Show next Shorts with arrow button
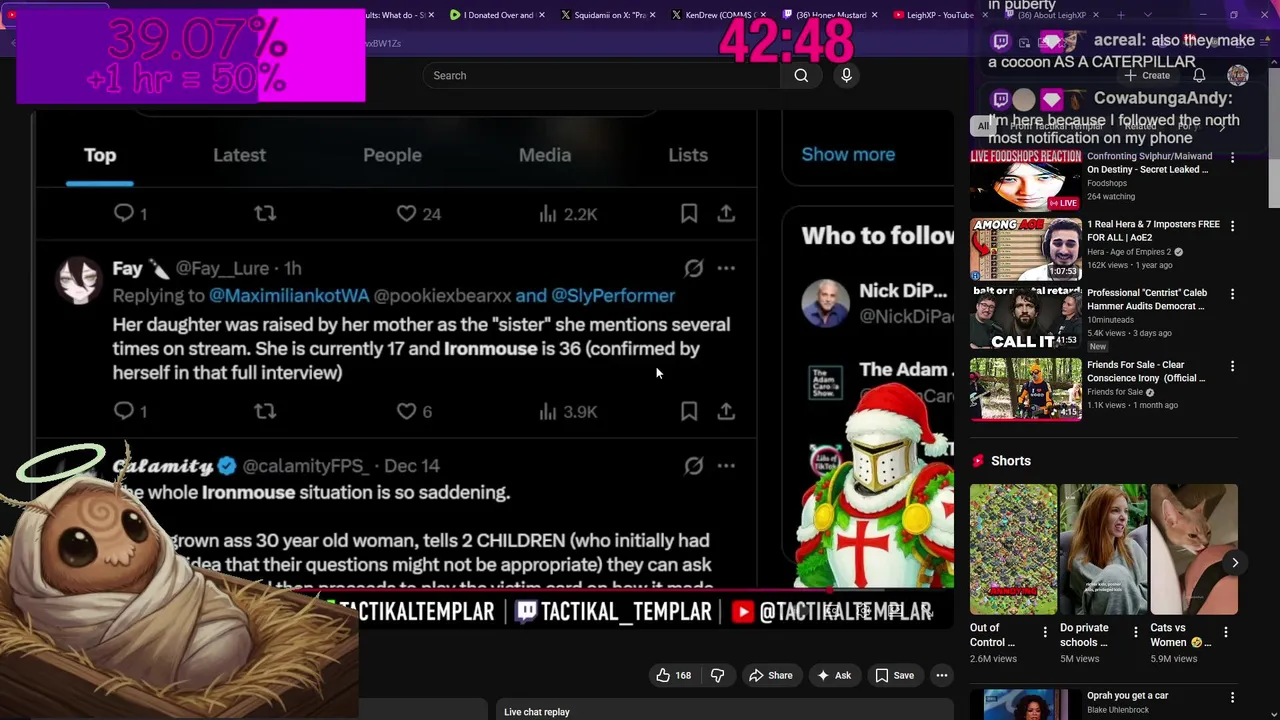The width and height of the screenshot is (1280, 720). 1235,563
